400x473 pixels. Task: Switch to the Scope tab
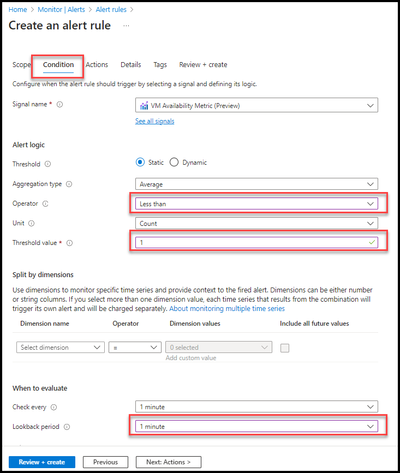coord(21,65)
